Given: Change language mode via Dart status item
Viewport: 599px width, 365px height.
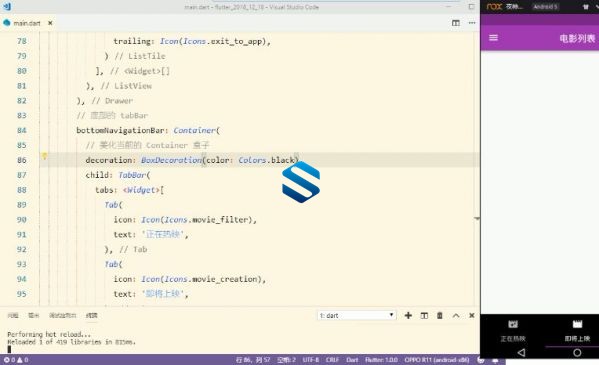Looking at the screenshot, I should (352, 360).
